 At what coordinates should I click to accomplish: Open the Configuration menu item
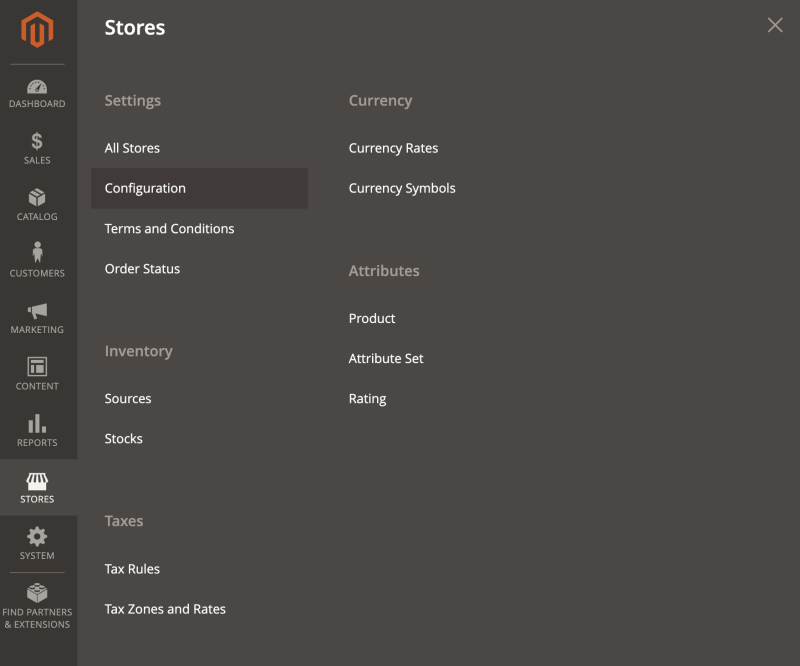click(145, 188)
